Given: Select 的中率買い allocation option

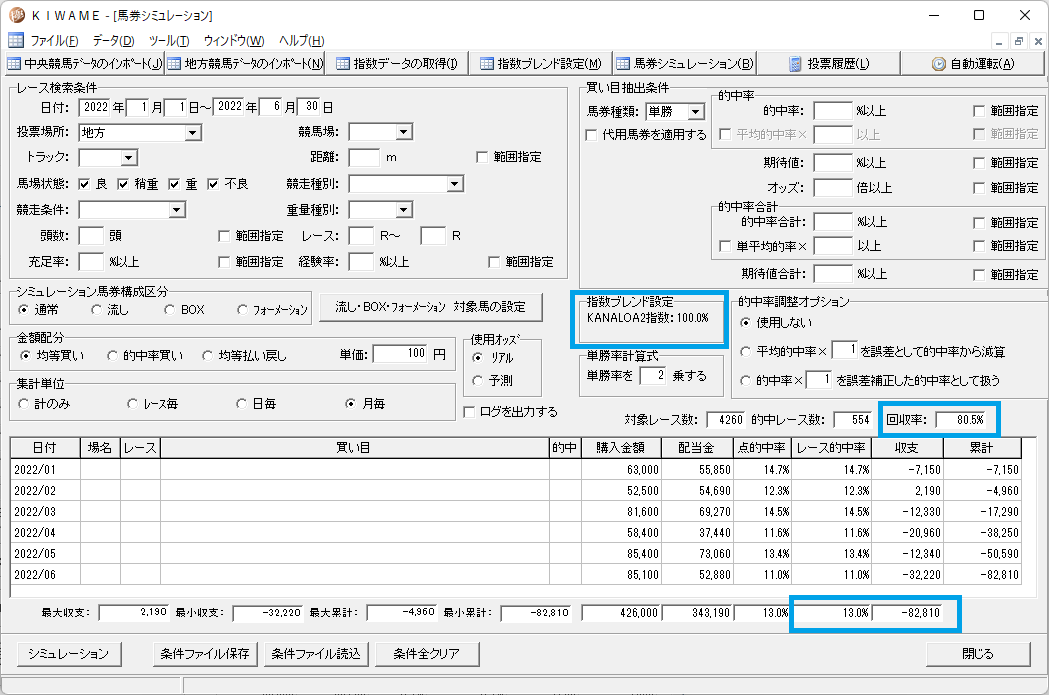Looking at the screenshot, I should coord(112,356).
